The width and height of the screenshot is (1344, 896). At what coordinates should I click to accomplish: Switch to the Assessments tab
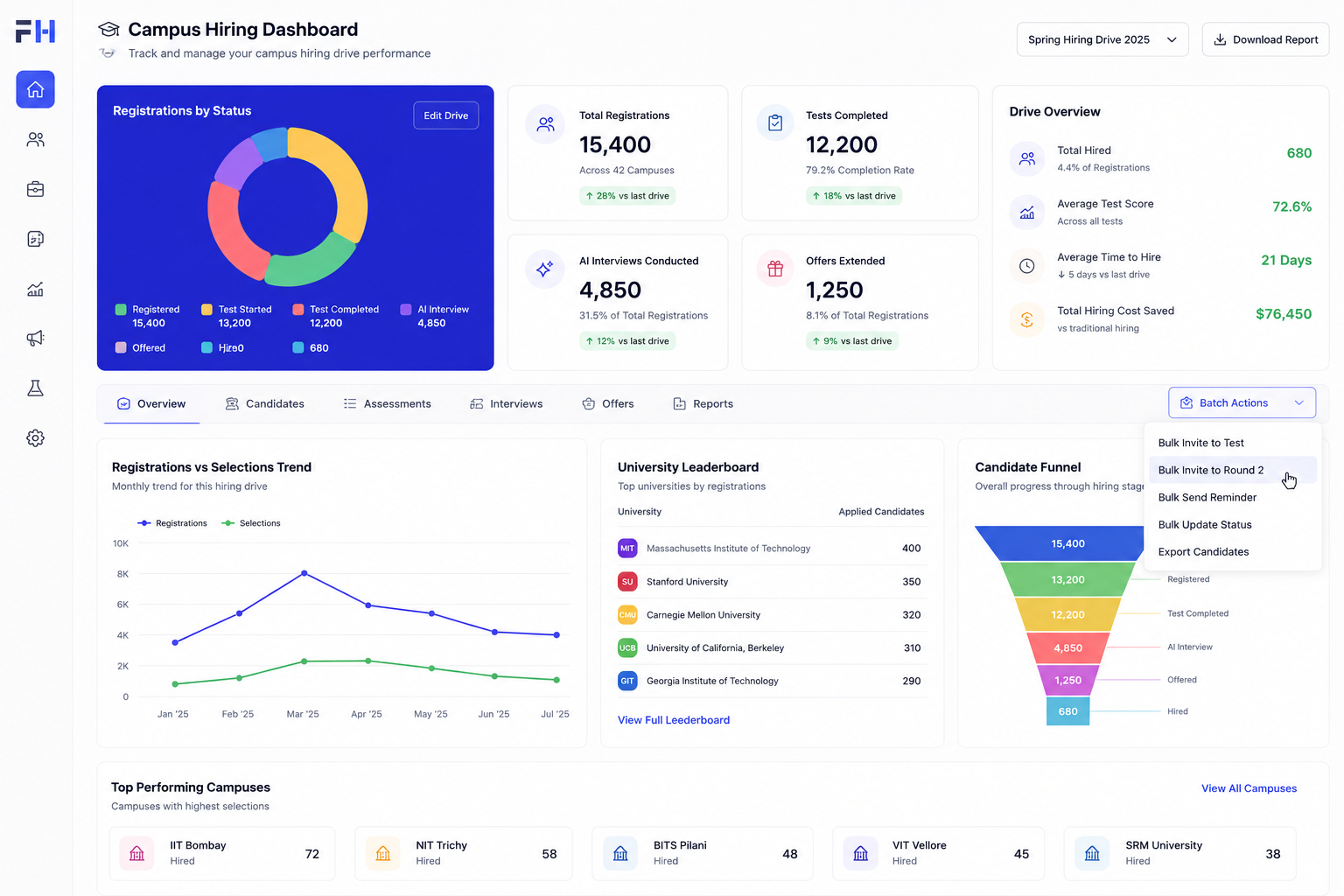pyautogui.click(x=387, y=404)
